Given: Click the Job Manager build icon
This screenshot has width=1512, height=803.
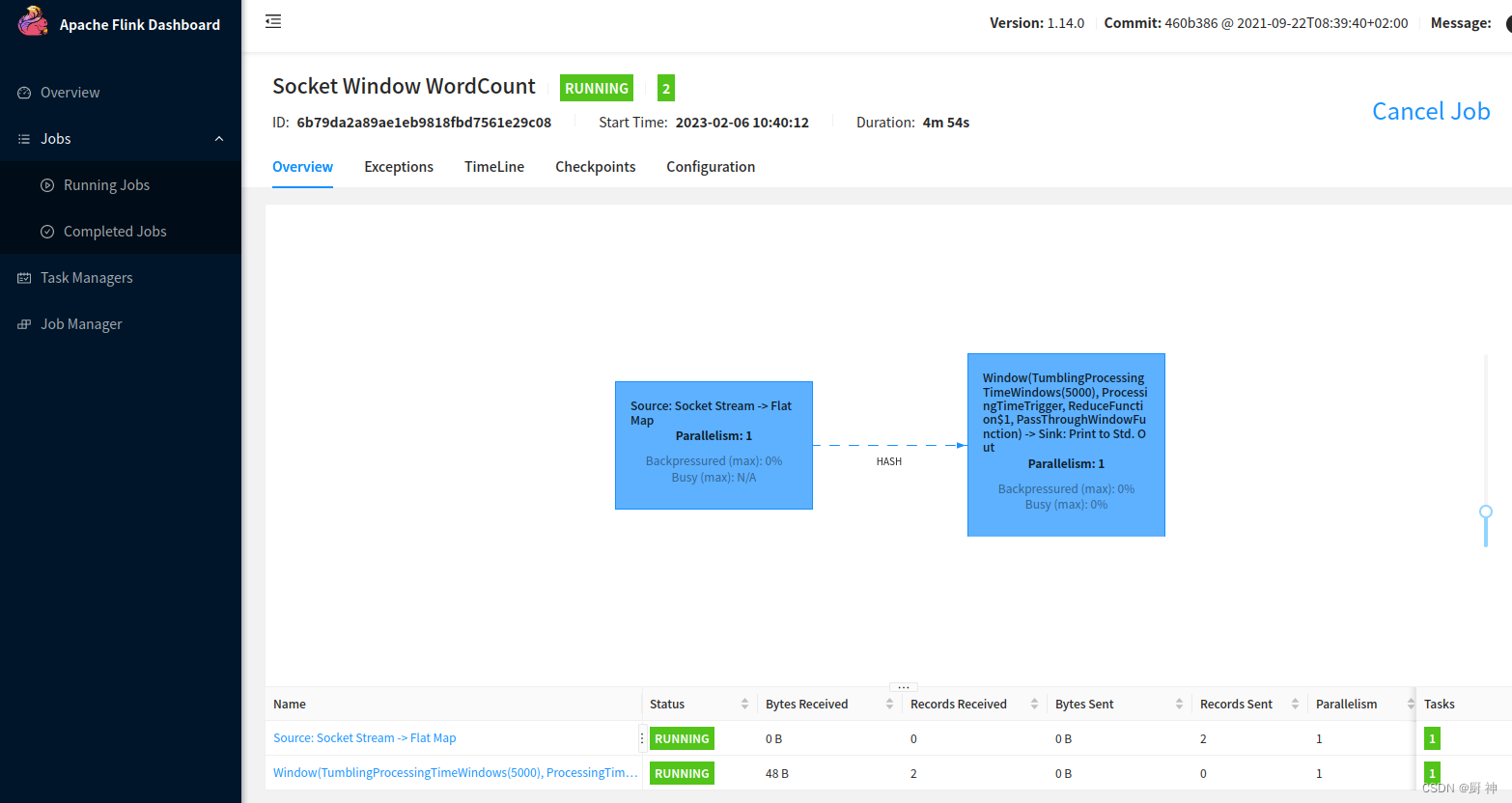Looking at the screenshot, I should [24, 324].
